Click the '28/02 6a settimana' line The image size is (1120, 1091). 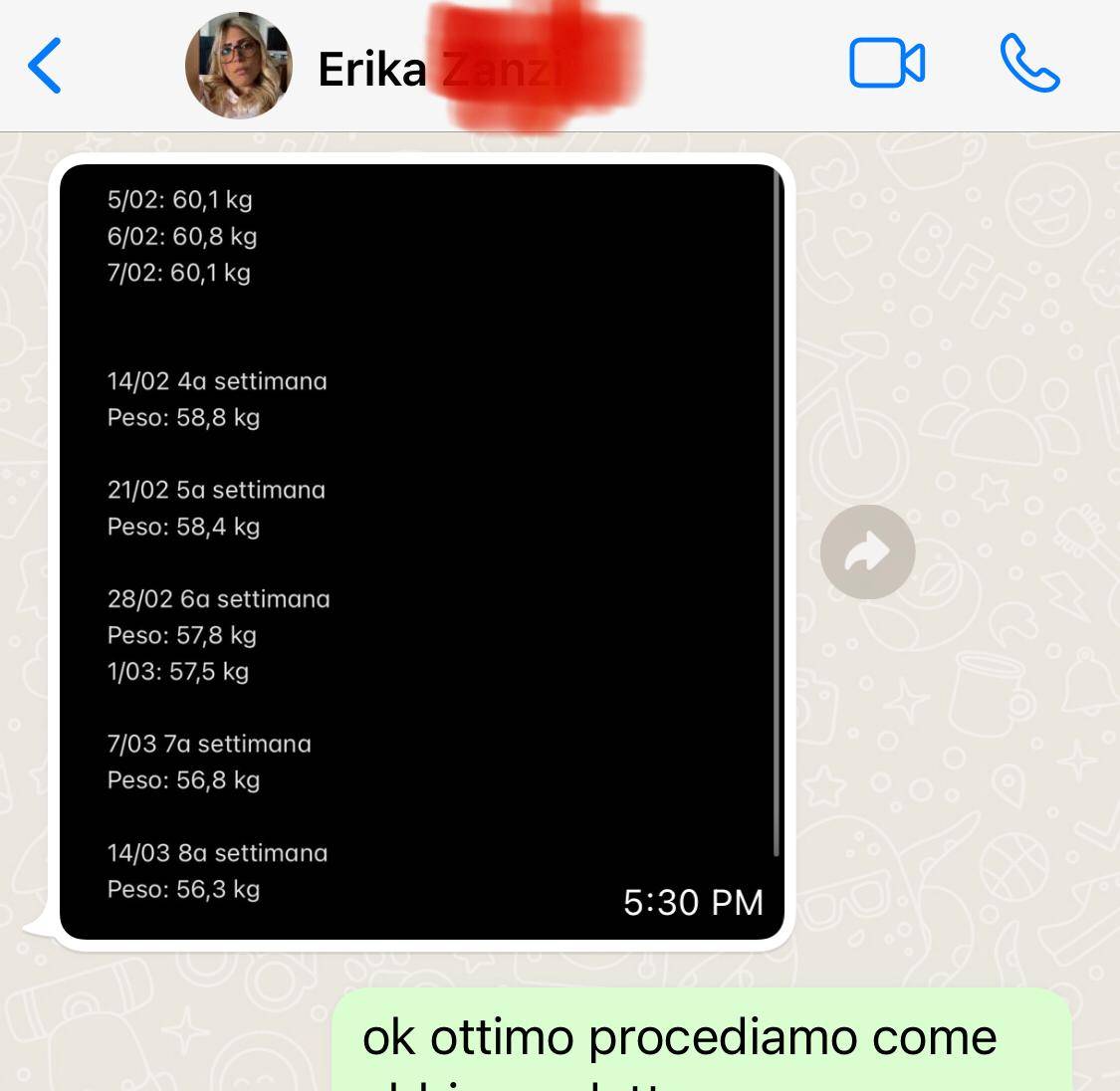(219, 599)
